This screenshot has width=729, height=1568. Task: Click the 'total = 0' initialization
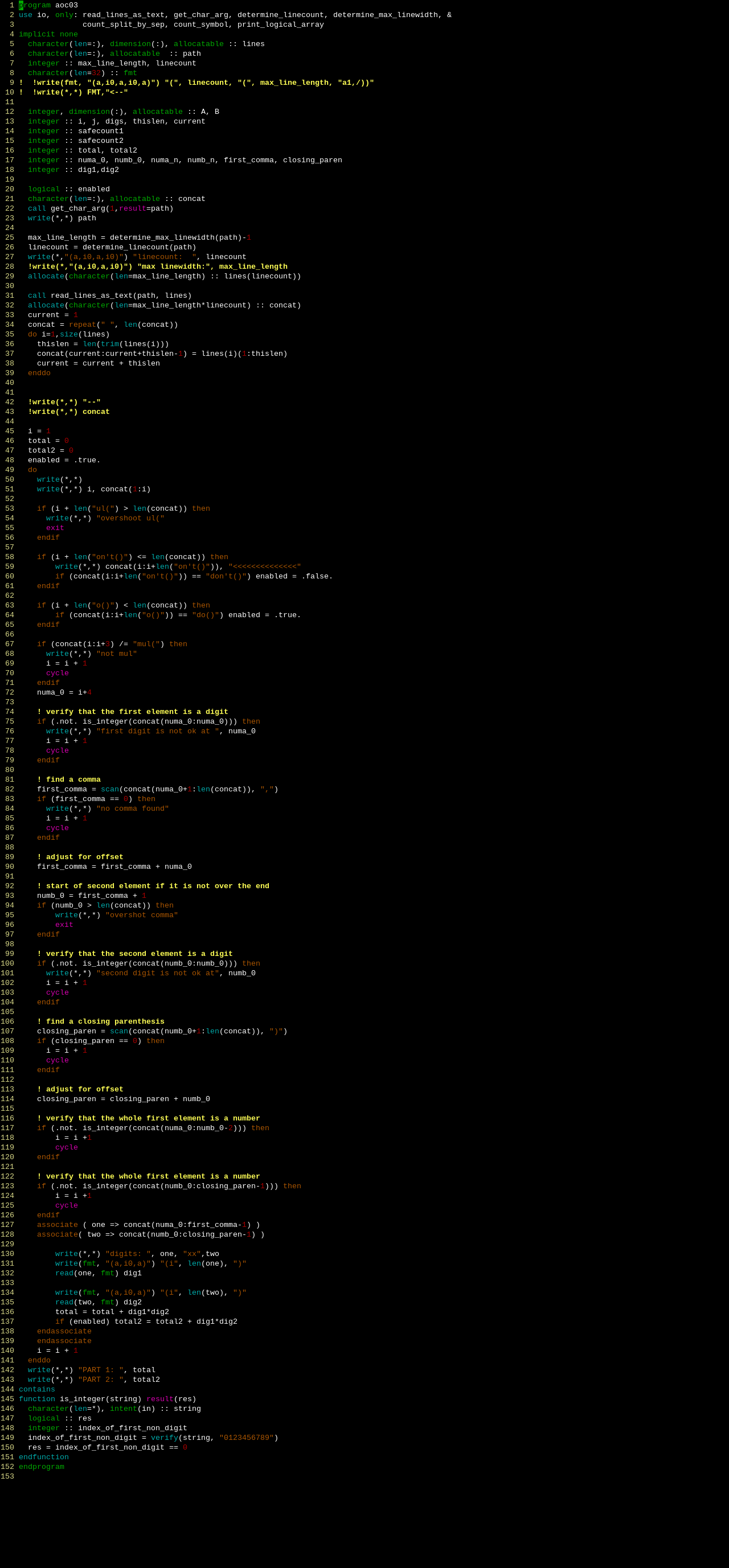click(x=48, y=441)
